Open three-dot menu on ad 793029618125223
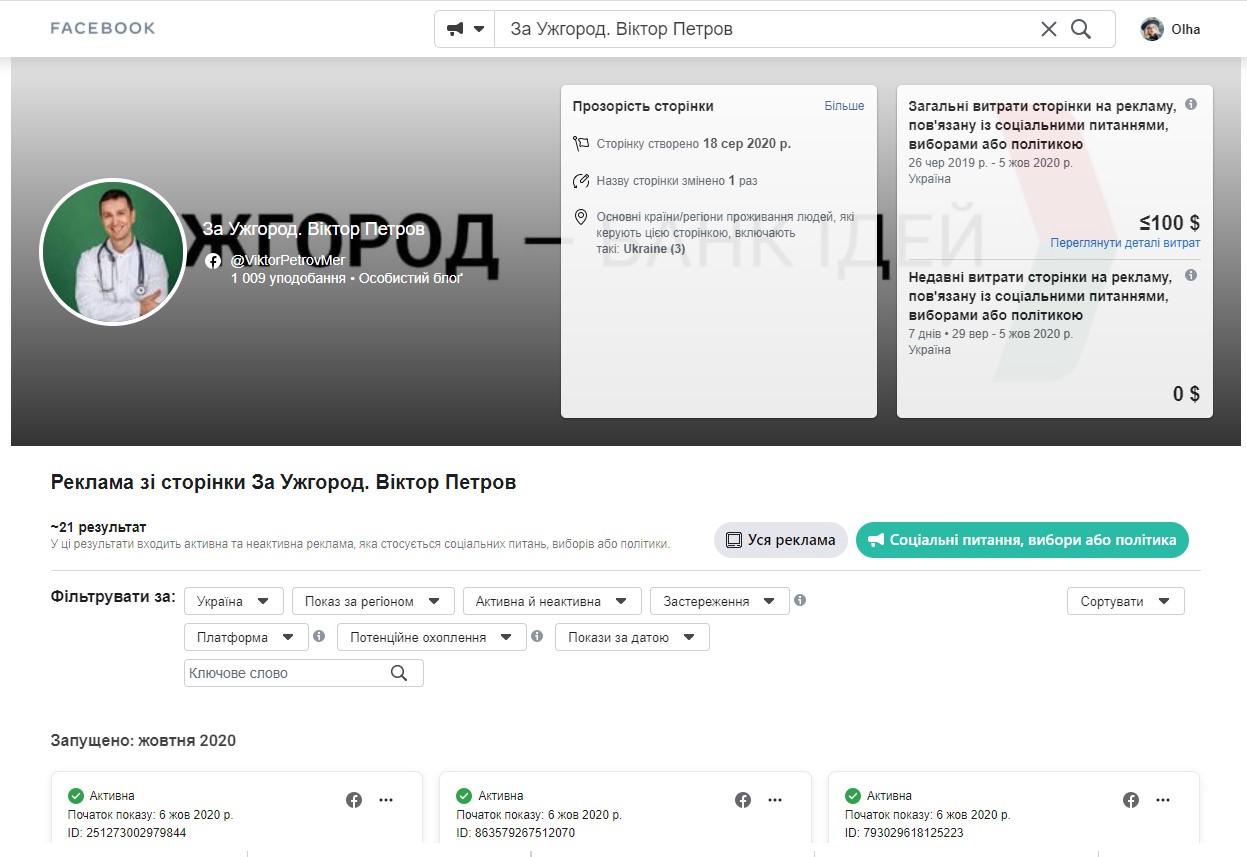The image size is (1247, 857). click(x=1163, y=800)
